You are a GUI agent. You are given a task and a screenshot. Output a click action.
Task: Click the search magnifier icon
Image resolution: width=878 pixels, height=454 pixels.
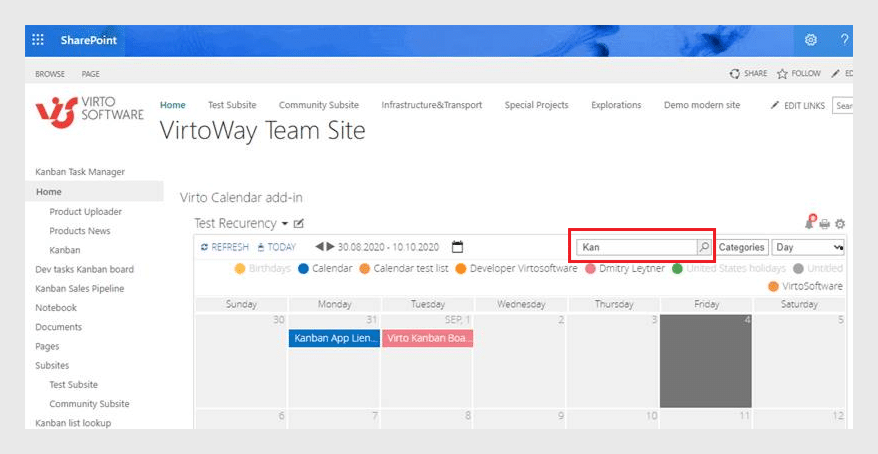pyautogui.click(x=704, y=247)
